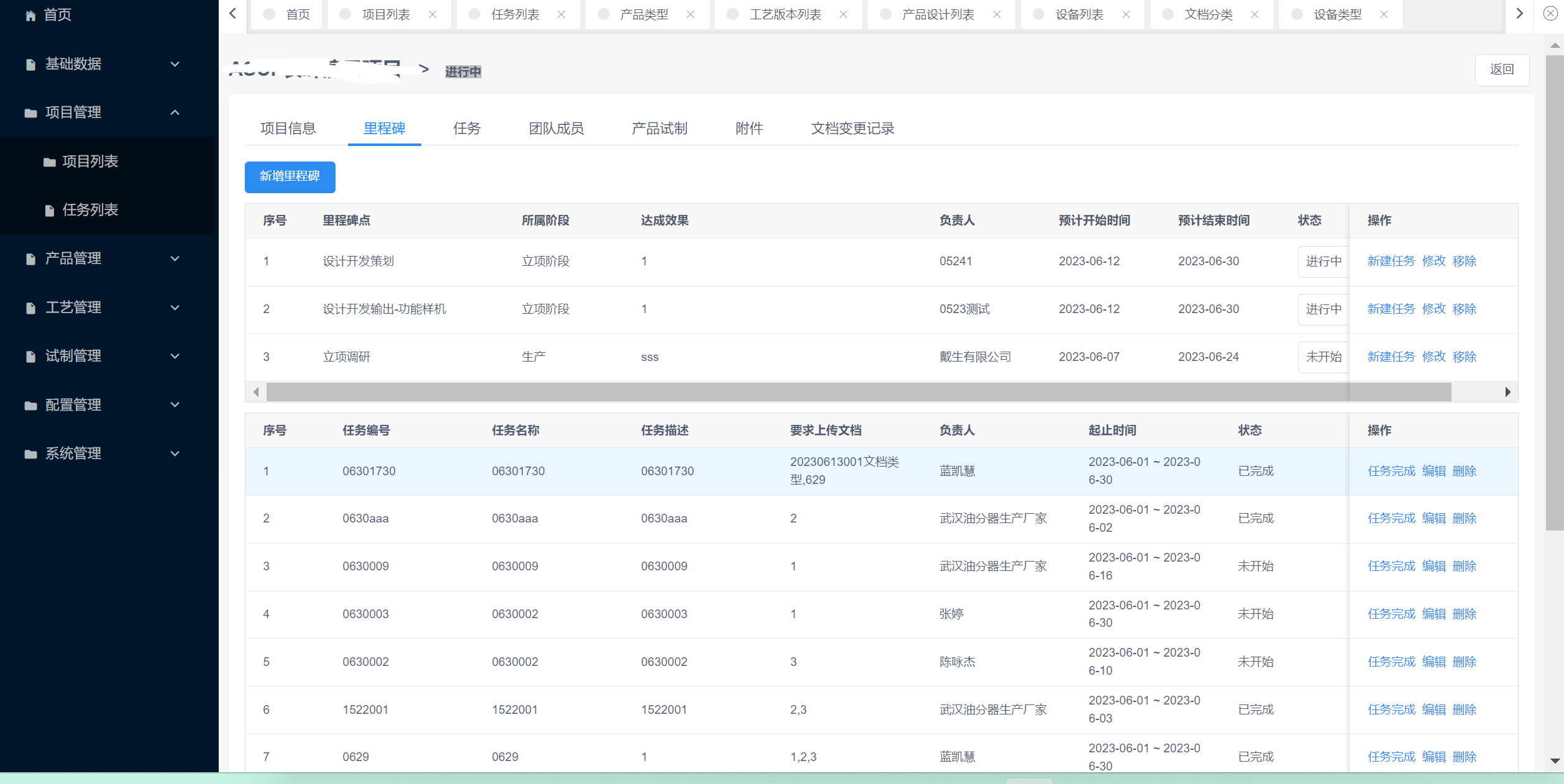Viewport: 1564px width, 784px height.
Task: Switch to the 团队成员 tab
Action: 556,129
